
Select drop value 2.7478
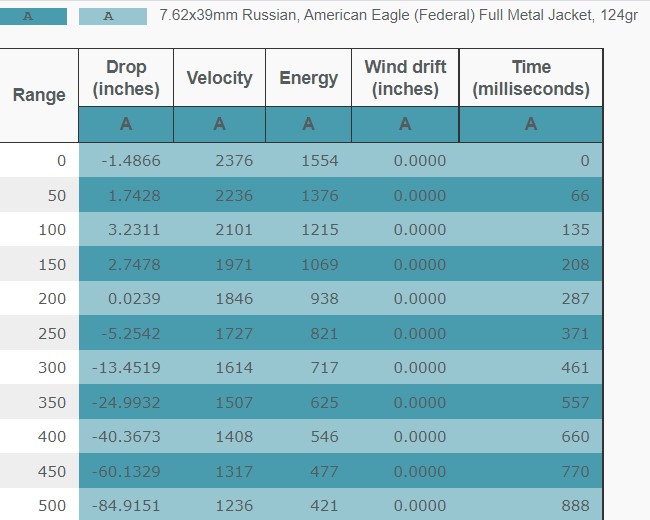click(134, 265)
